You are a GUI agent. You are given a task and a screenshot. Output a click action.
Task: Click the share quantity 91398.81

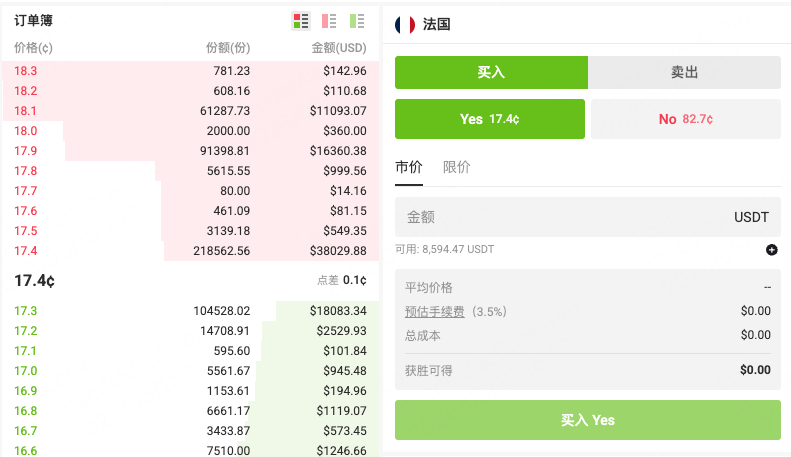pyautogui.click(x=225, y=151)
